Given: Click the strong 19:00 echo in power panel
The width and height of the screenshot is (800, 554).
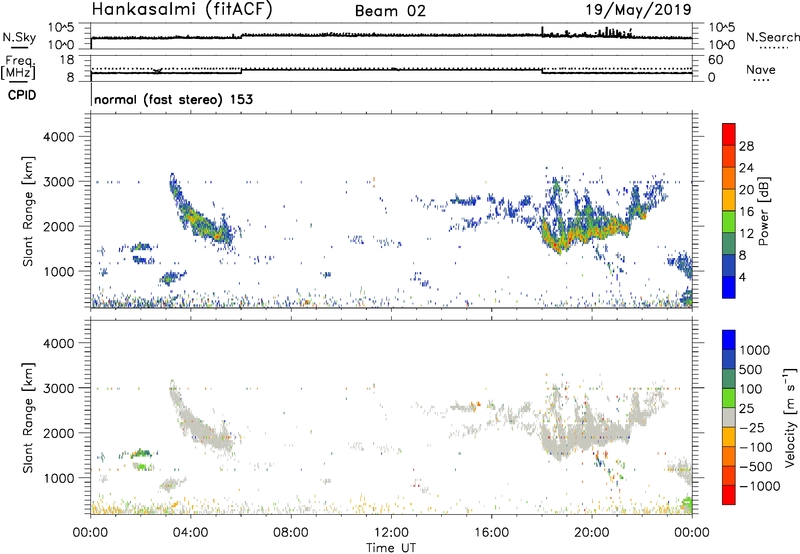Looking at the screenshot, I should [561, 240].
